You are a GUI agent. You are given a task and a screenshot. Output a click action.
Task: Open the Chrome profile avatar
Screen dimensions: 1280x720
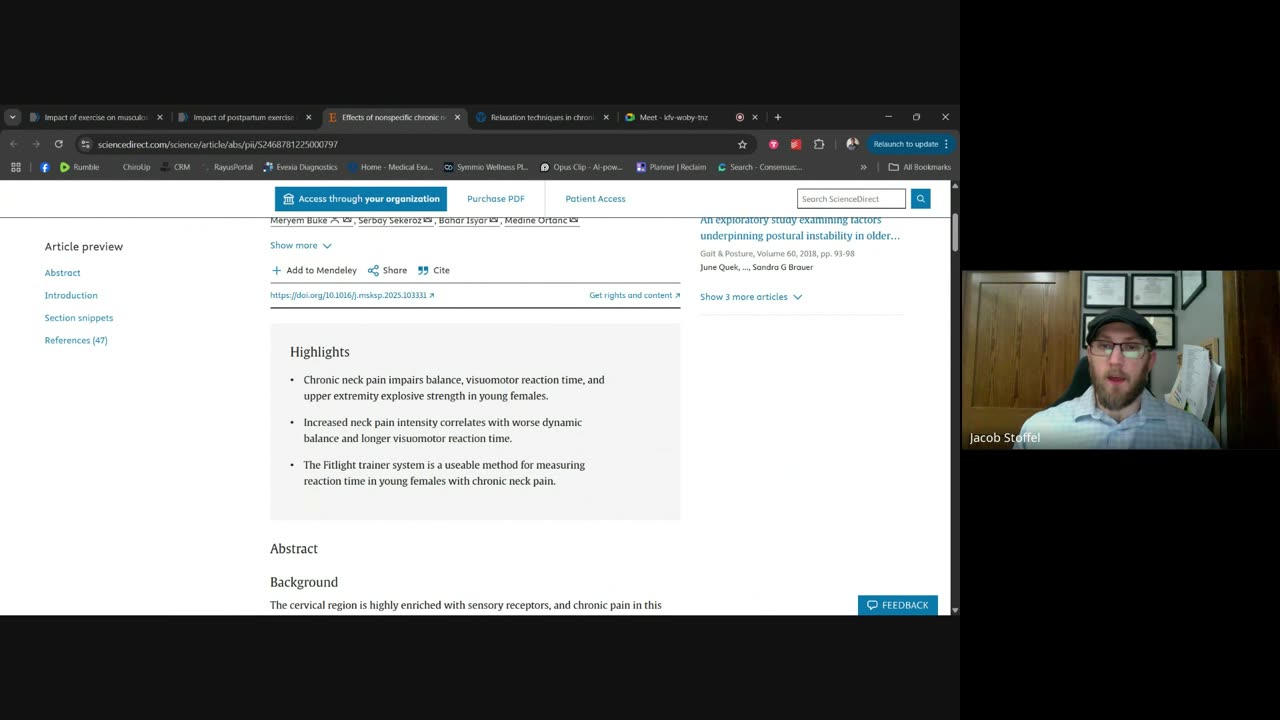click(852, 144)
